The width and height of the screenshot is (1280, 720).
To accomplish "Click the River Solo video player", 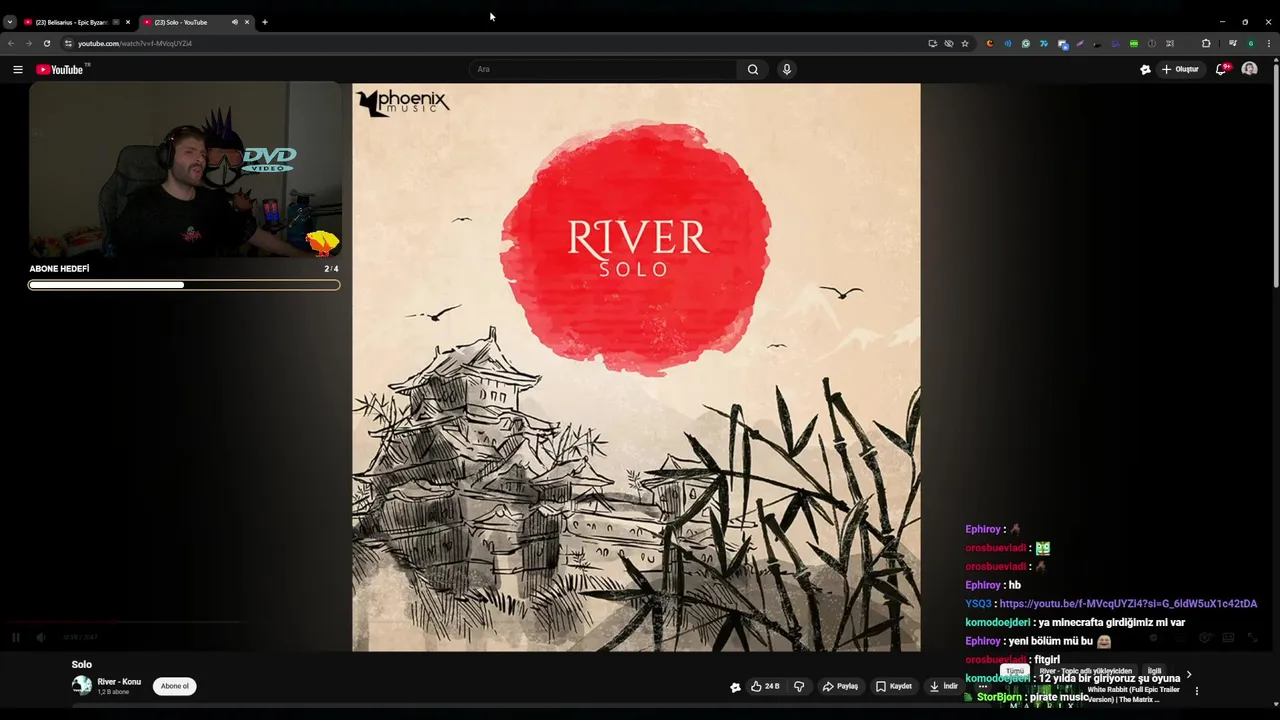I will [x=636, y=367].
